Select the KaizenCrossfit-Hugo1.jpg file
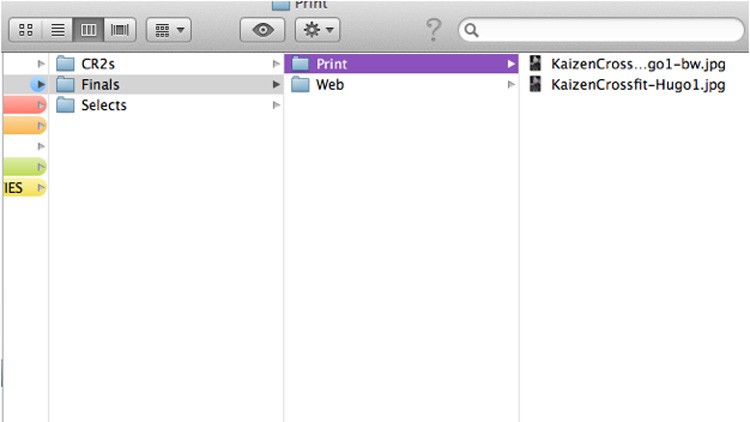 [637, 85]
